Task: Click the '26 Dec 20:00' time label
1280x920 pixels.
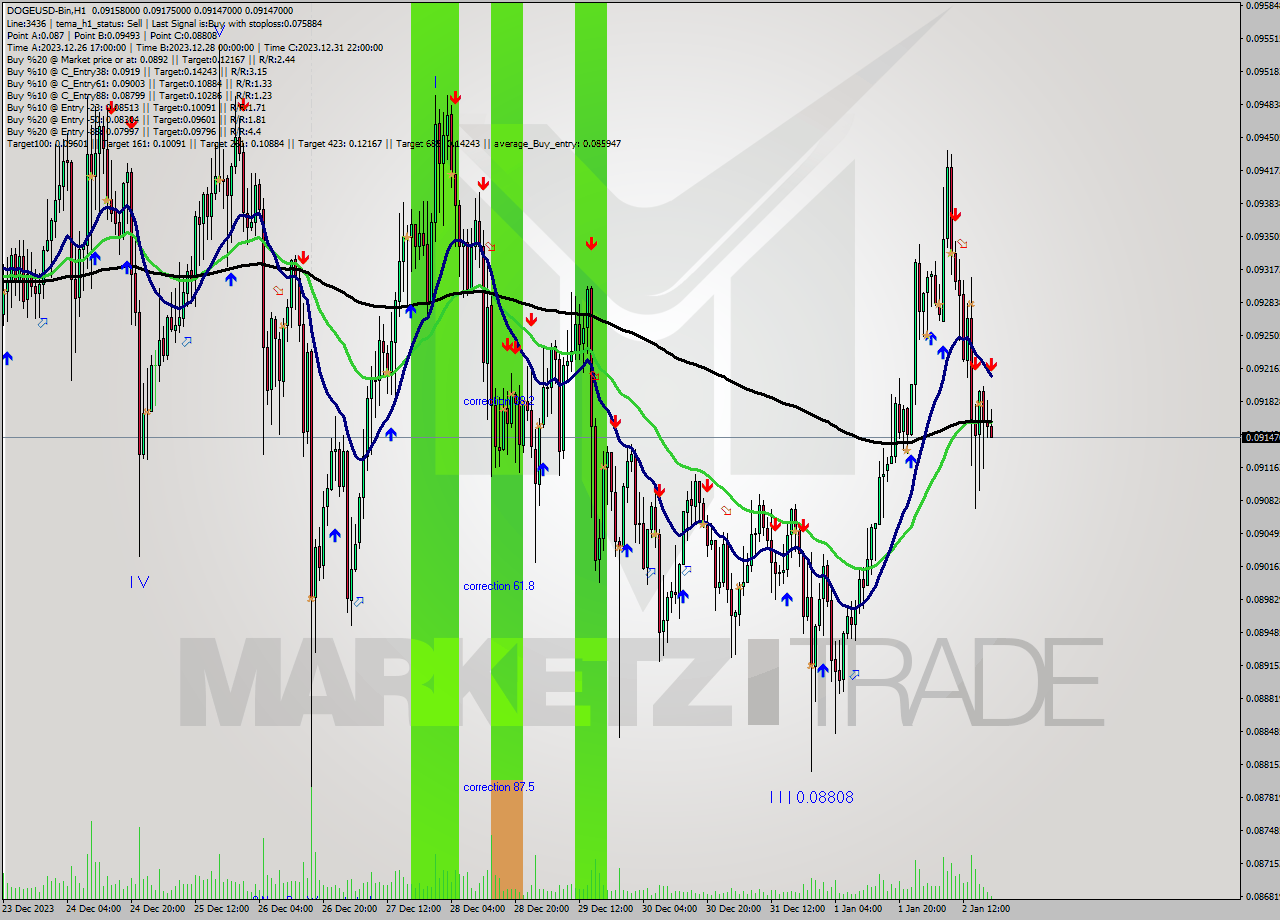Action: click(349, 909)
